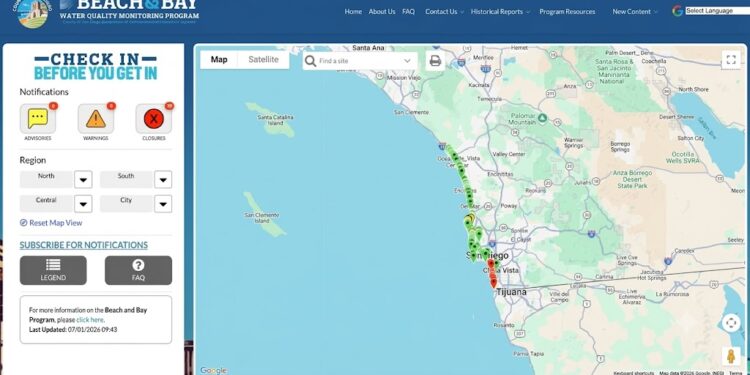Click the FAQ button in the sidebar

click(x=138, y=270)
